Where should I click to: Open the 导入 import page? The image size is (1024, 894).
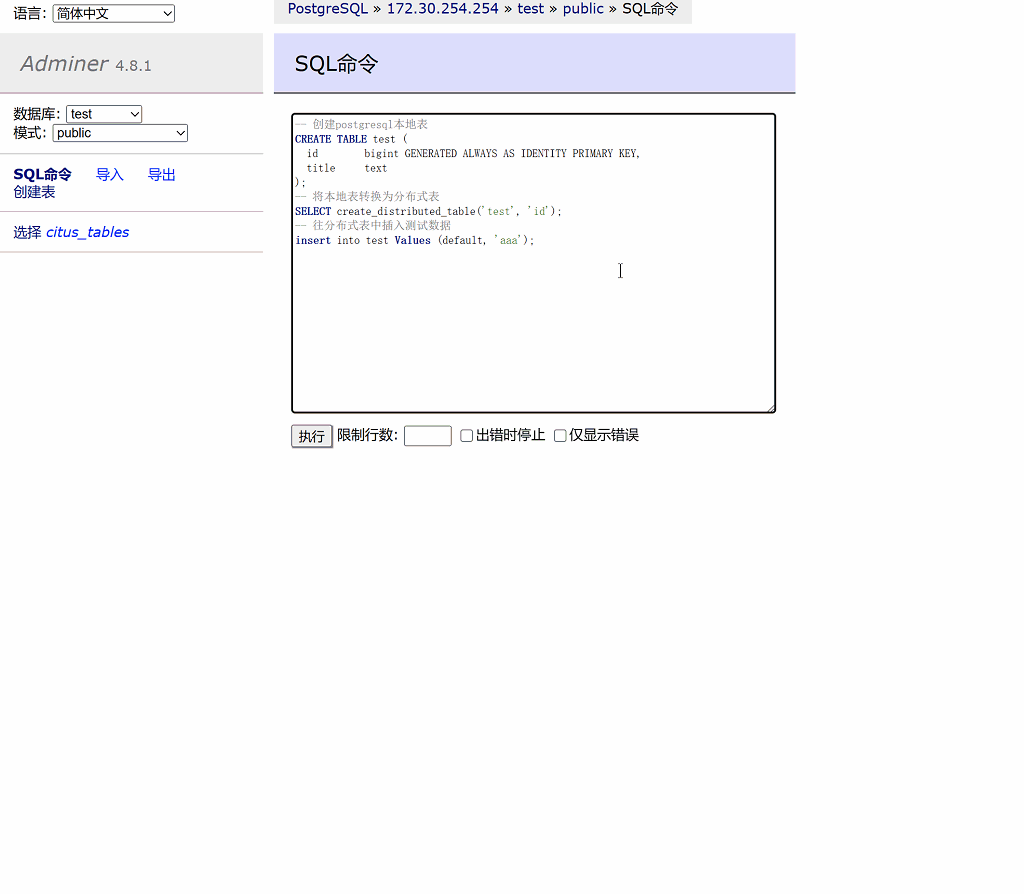click(109, 174)
